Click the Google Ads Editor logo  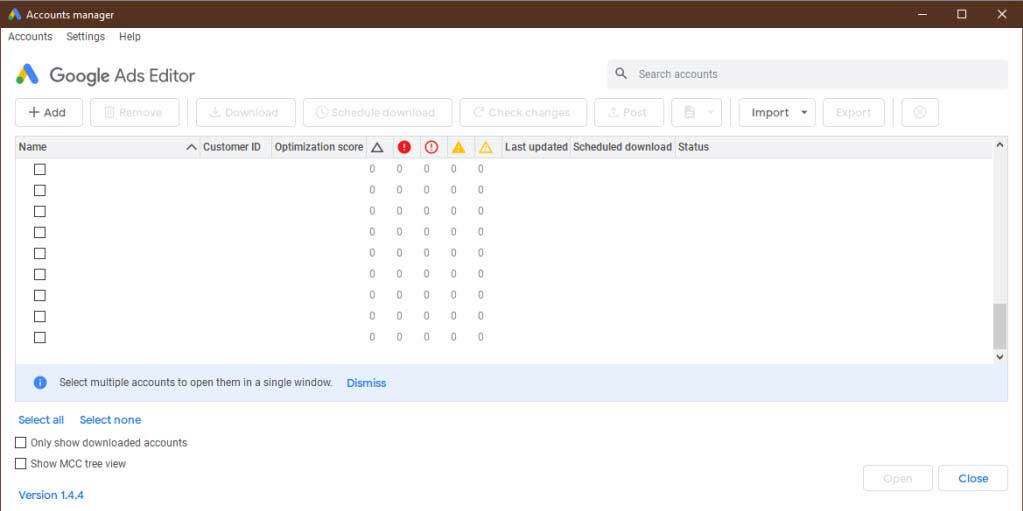[105, 75]
